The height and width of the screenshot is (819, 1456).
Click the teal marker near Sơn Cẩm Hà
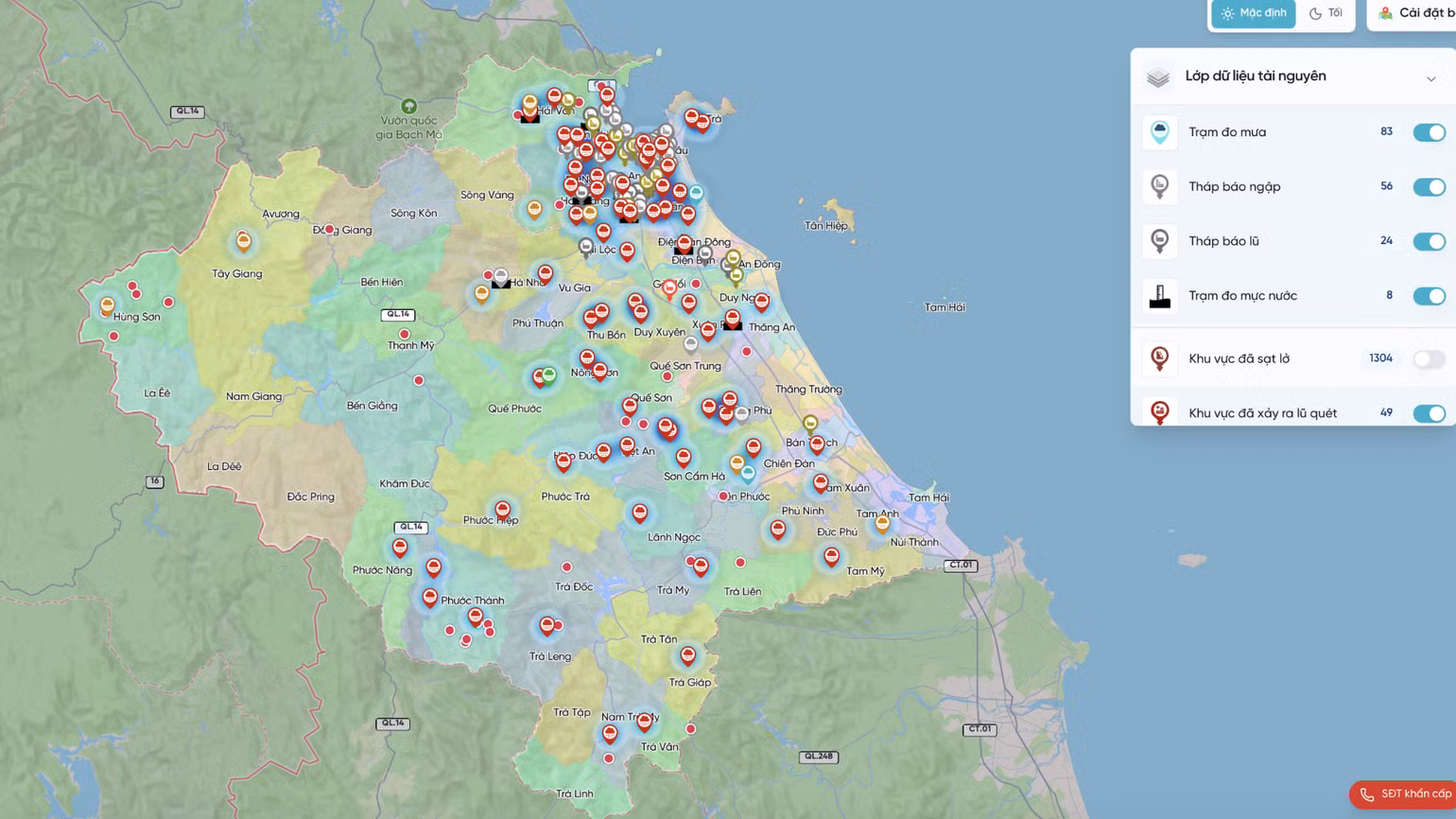click(748, 473)
